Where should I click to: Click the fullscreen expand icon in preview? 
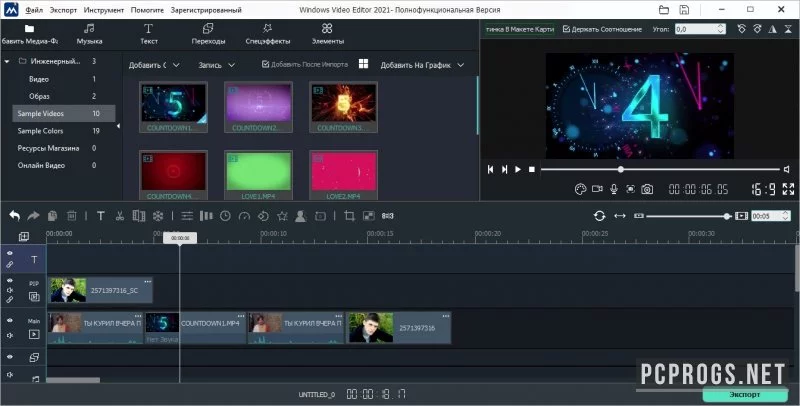(x=788, y=189)
